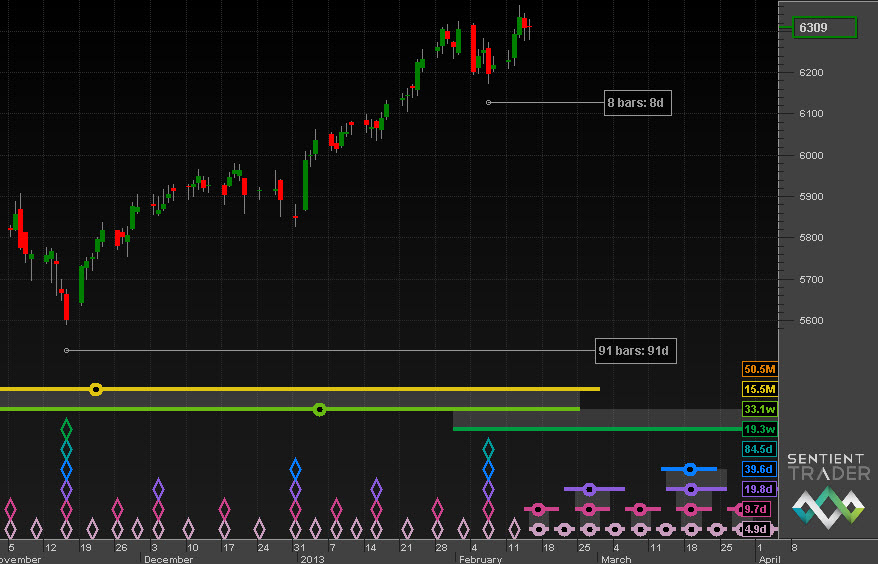This screenshot has height=564, width=878.
Task: Click the small circle anchor of the 91 bars line
Action: 66,351
